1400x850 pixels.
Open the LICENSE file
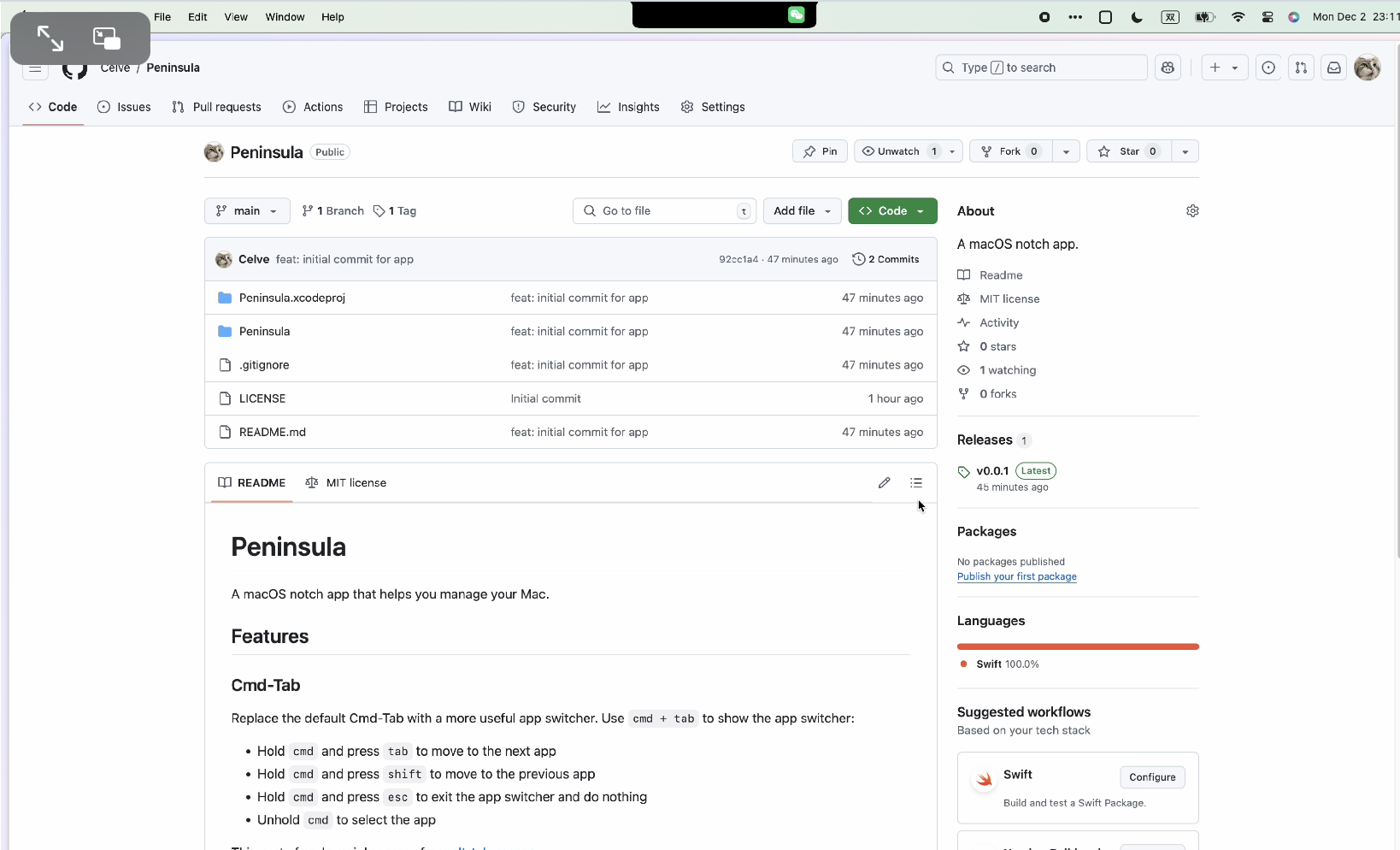262,398
